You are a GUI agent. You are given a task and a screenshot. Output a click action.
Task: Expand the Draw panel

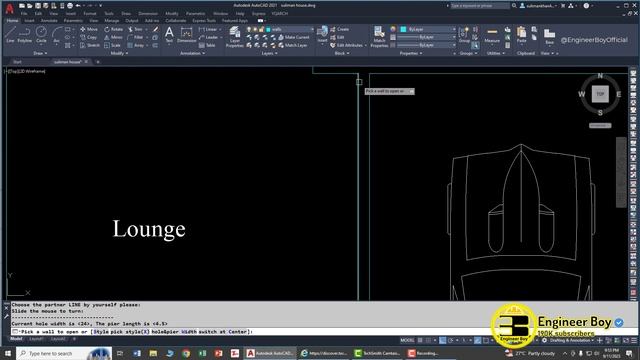point(40,53)
